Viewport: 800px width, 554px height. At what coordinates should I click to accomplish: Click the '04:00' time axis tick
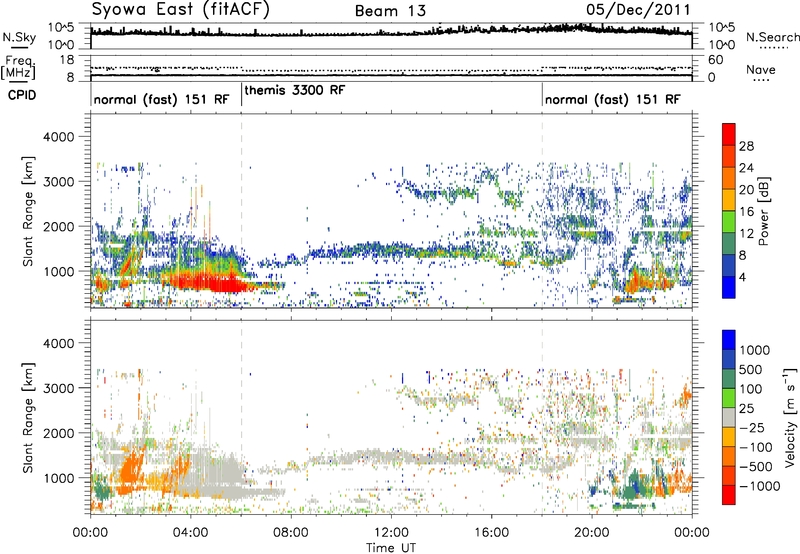(x=190, y=533)
